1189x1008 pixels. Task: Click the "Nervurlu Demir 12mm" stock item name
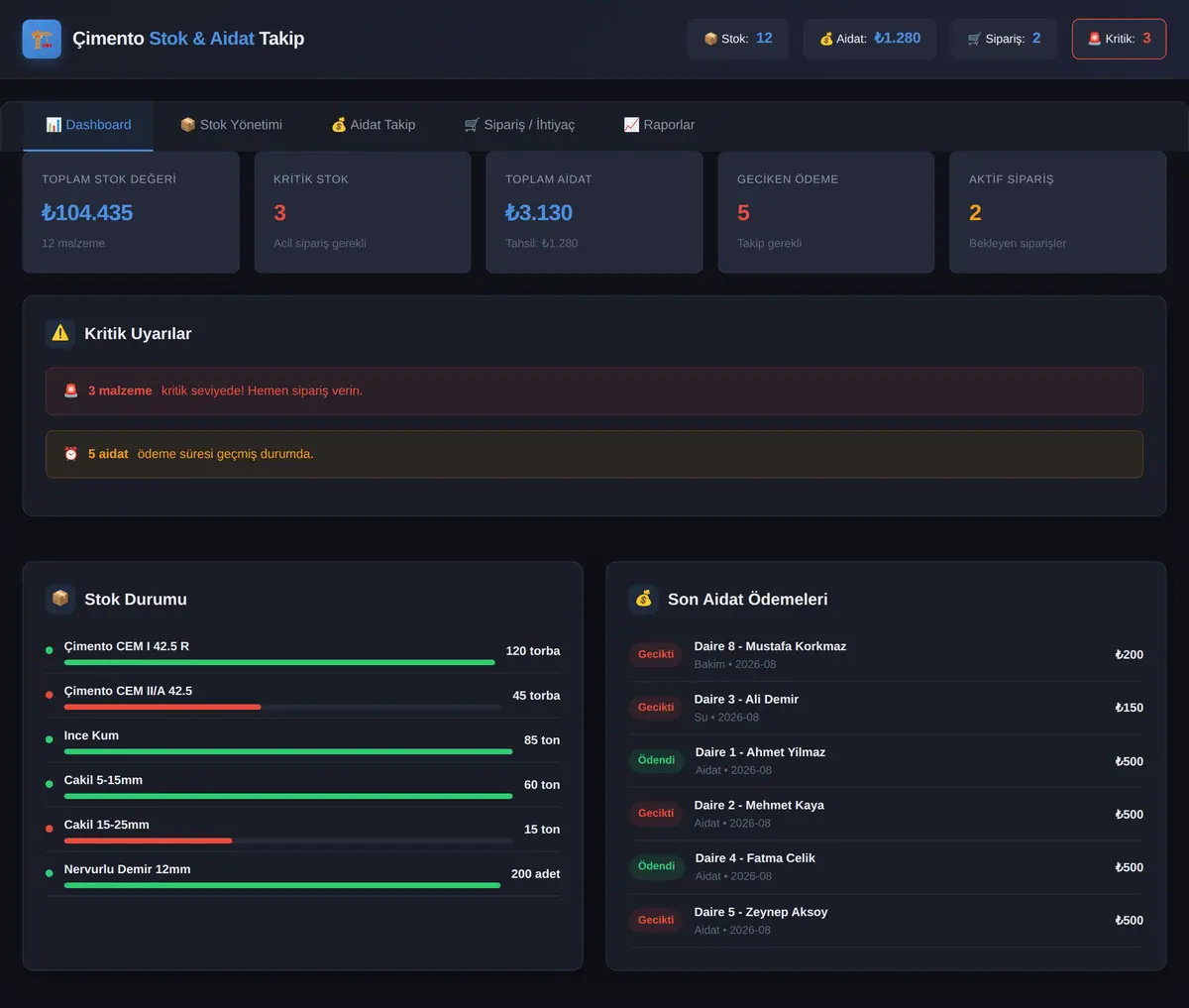(127, 869)
